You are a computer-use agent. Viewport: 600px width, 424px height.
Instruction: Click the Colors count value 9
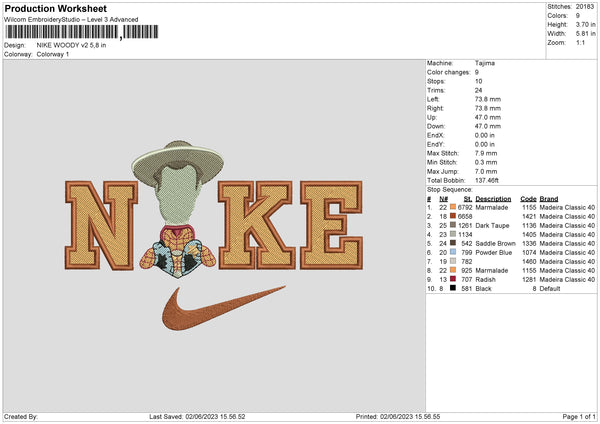click(578, 16)
